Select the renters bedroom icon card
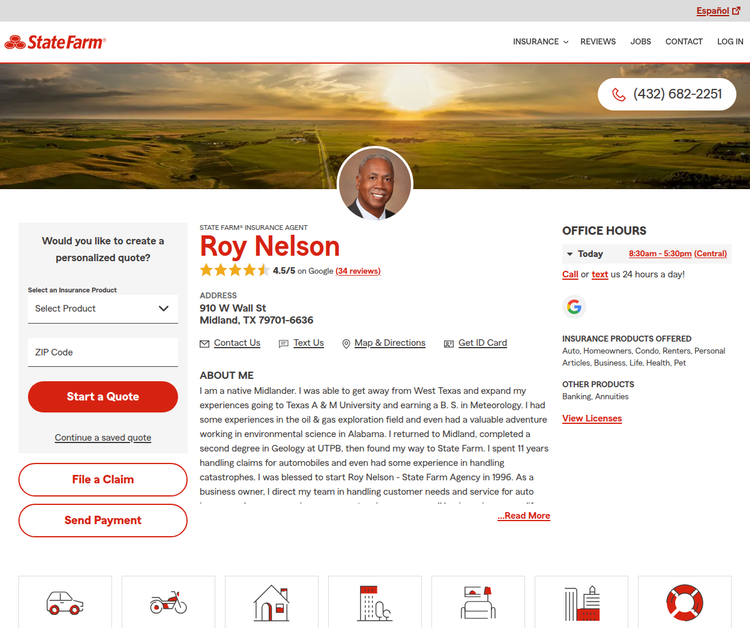Screen dimensions: 750x628 click(478, 602)
